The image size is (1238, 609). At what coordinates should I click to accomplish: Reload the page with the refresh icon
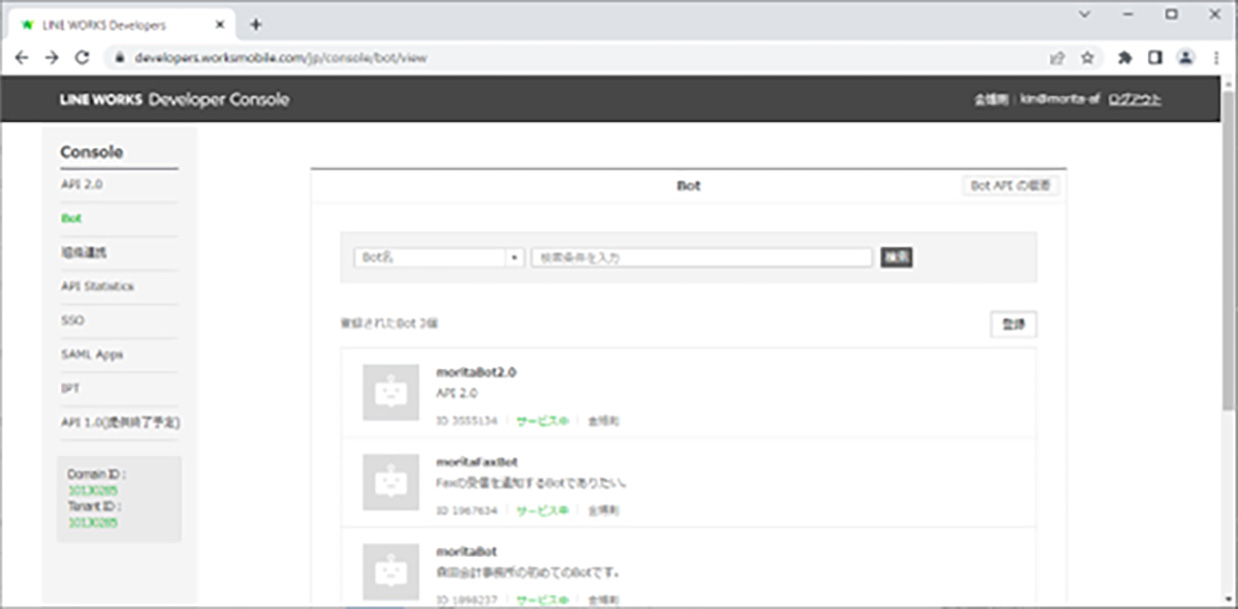click(82, 58)
